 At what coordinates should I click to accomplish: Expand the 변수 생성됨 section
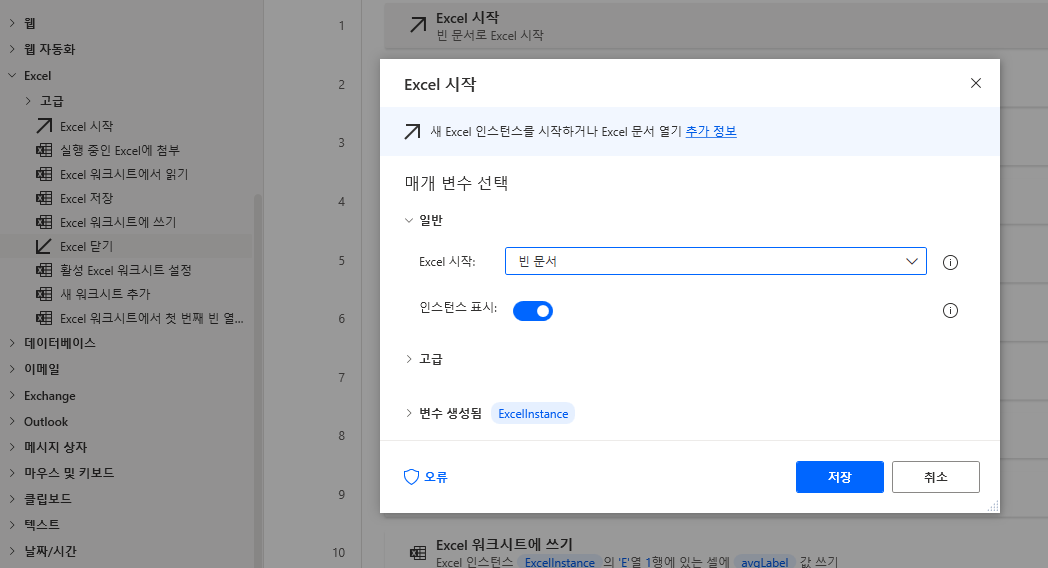(x=408, y=413)
